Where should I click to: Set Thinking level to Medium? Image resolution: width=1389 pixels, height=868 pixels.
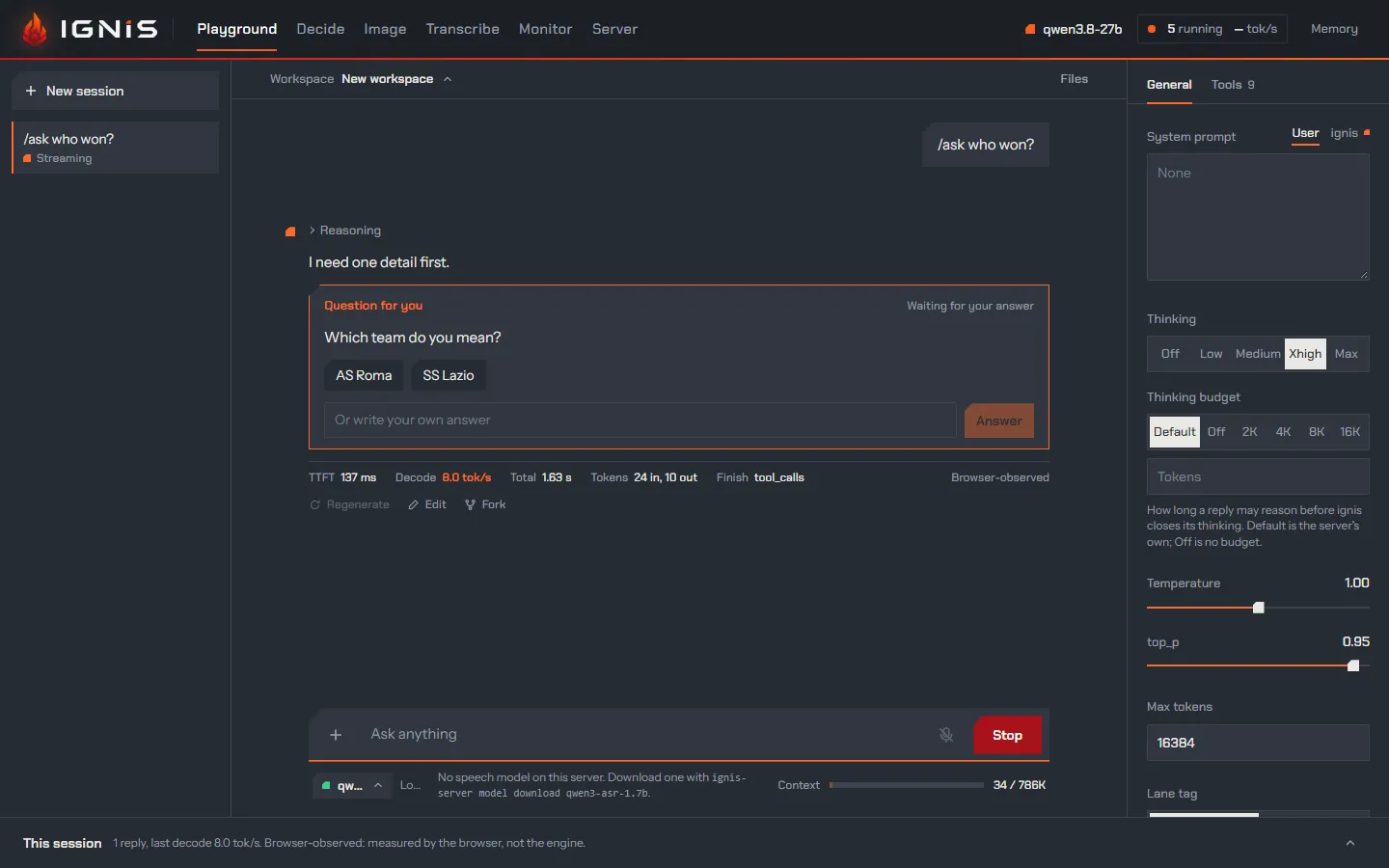[x=1258, y=354]
